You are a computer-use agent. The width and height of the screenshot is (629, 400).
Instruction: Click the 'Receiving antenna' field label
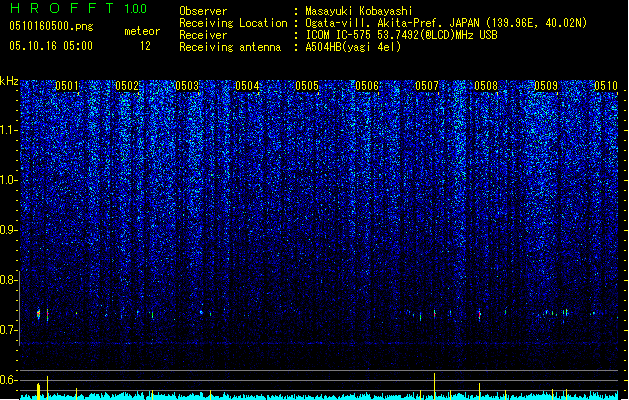[230, 47]
